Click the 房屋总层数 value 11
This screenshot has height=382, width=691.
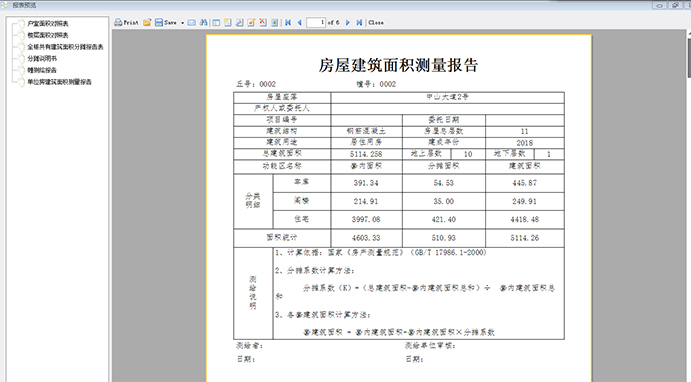point(524,131)
